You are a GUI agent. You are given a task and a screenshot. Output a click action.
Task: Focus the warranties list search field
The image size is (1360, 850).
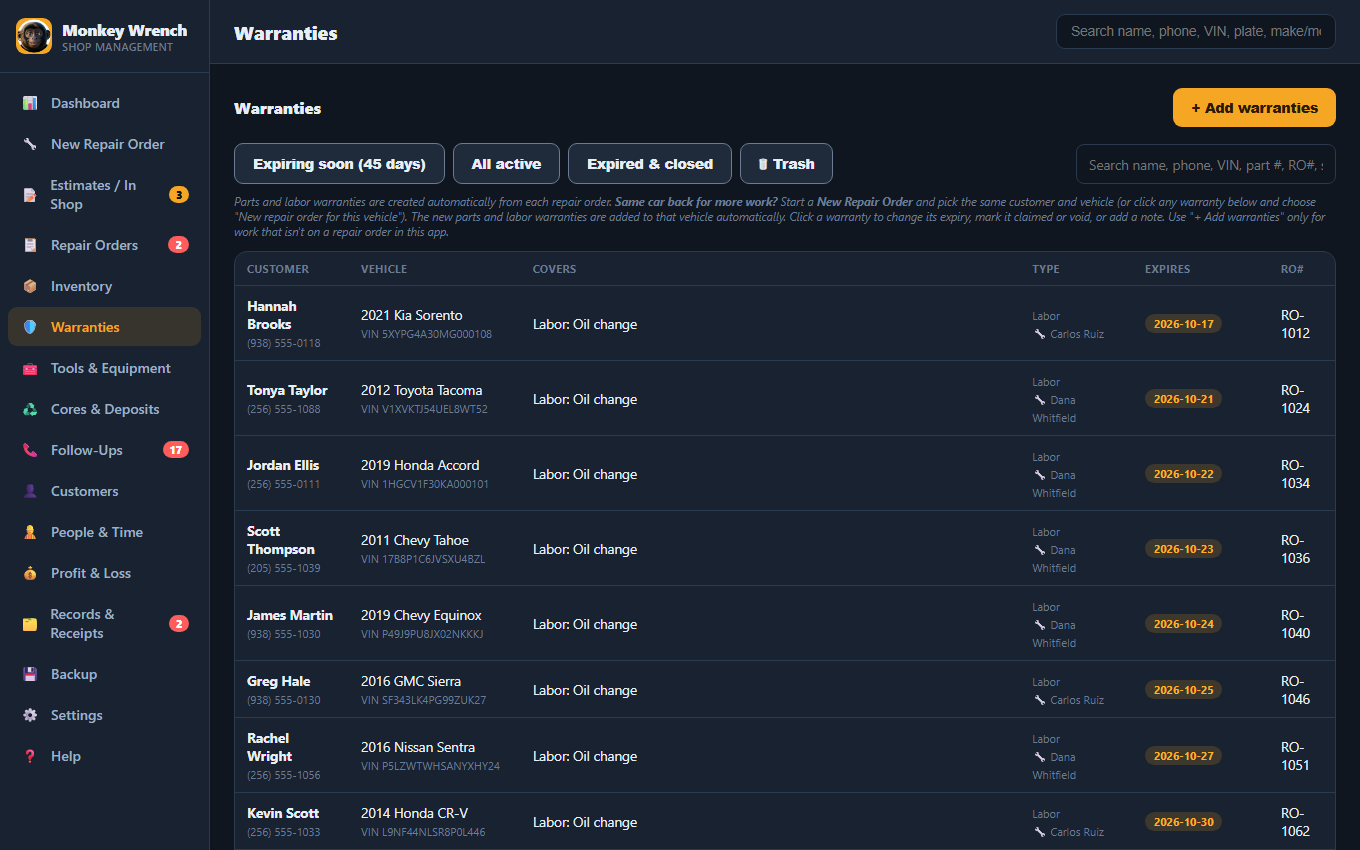1206,165
